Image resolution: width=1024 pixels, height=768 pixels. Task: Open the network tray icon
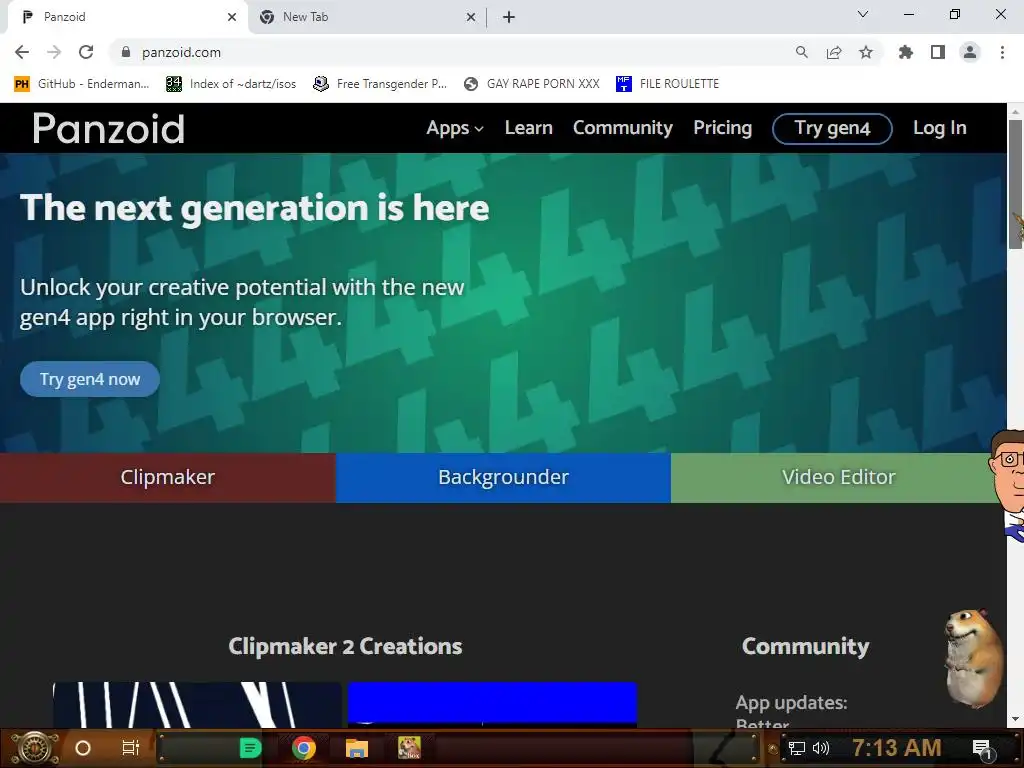[x=797, y=748]
